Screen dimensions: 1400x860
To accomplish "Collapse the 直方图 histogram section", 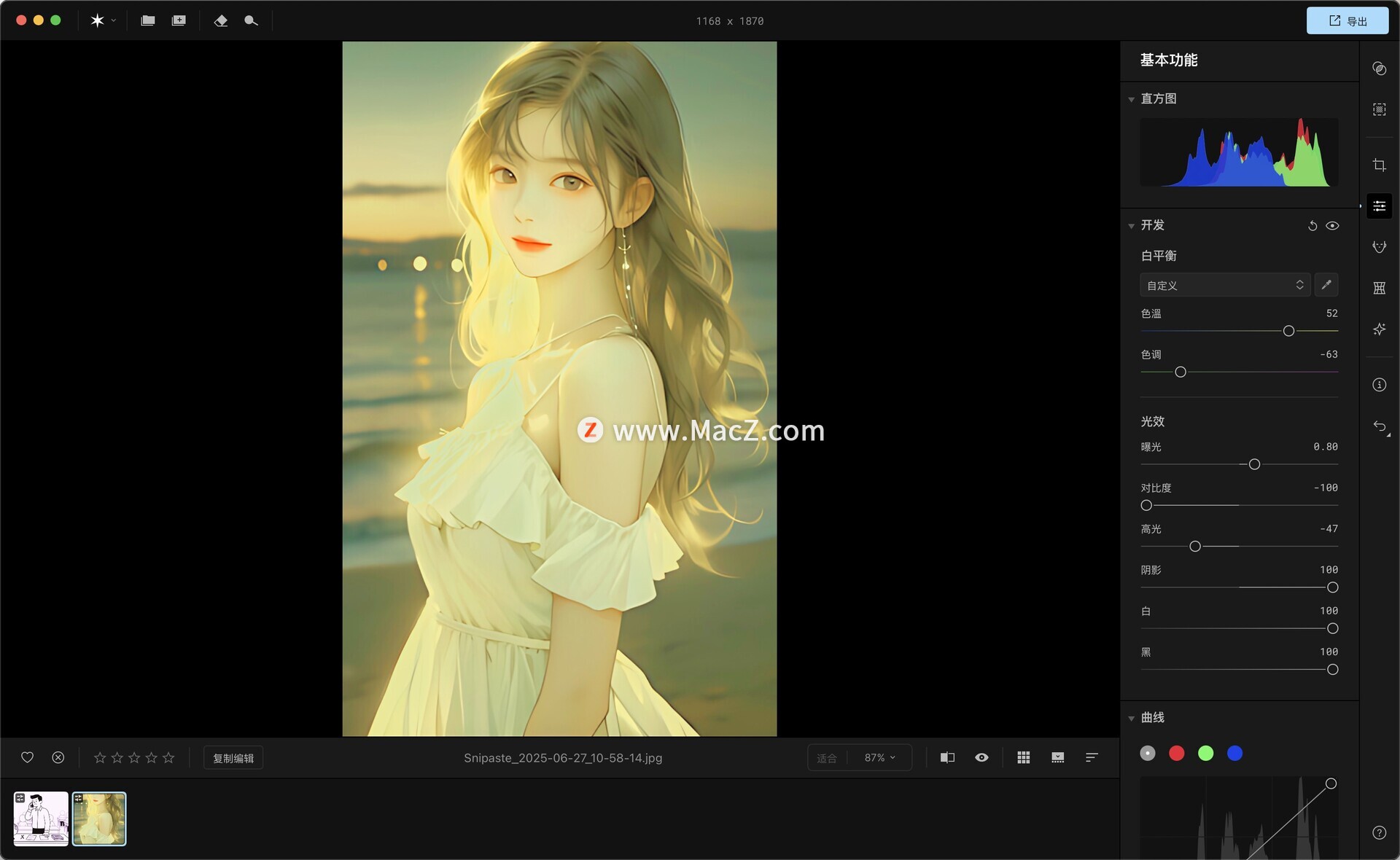I will tap(1131, 99).
